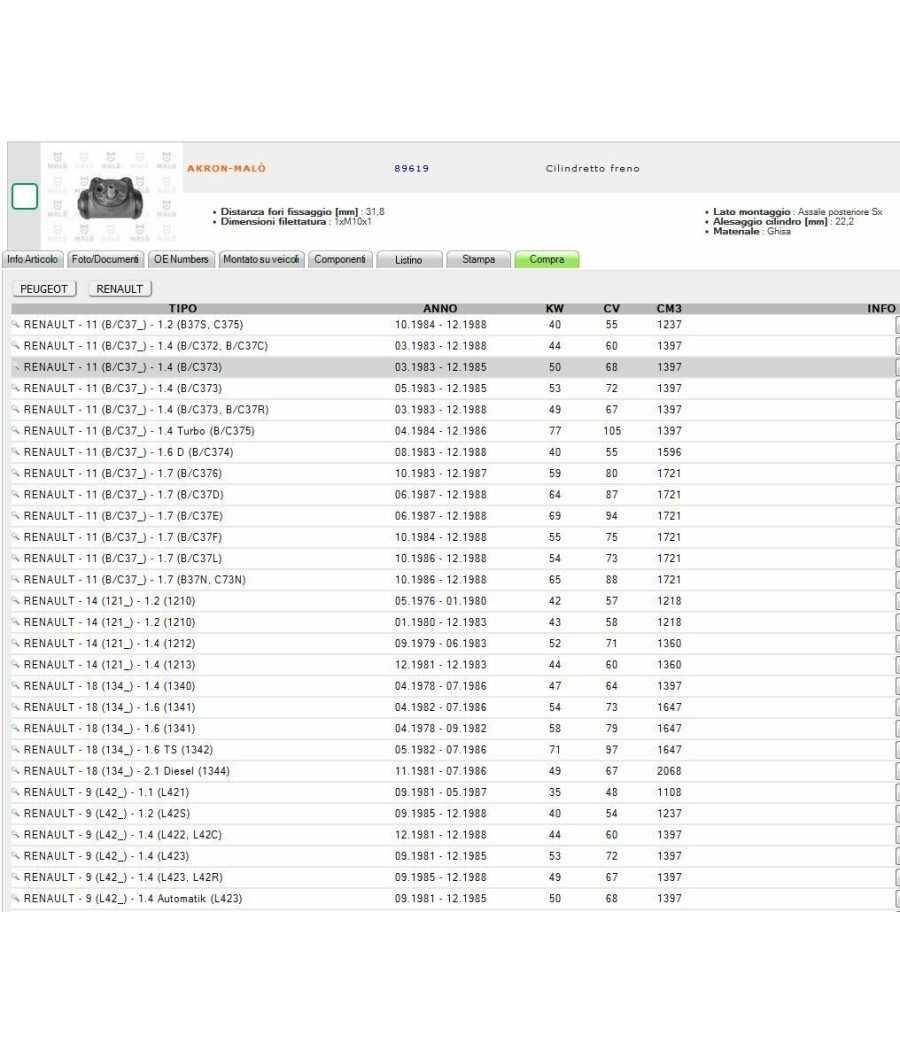The height and width of the screenshot is (1050, 900).
Task: Click magnifier icon for Renault 18 1.6 row with 58 kW
Action: (x=15, y=728)
